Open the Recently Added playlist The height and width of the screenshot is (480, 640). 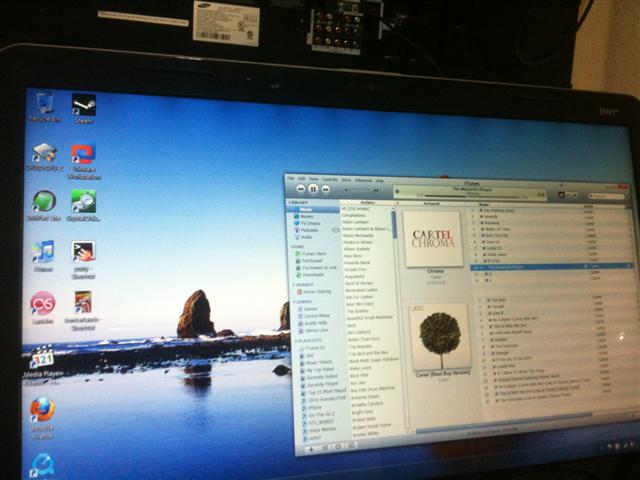[x=319, y=377]
